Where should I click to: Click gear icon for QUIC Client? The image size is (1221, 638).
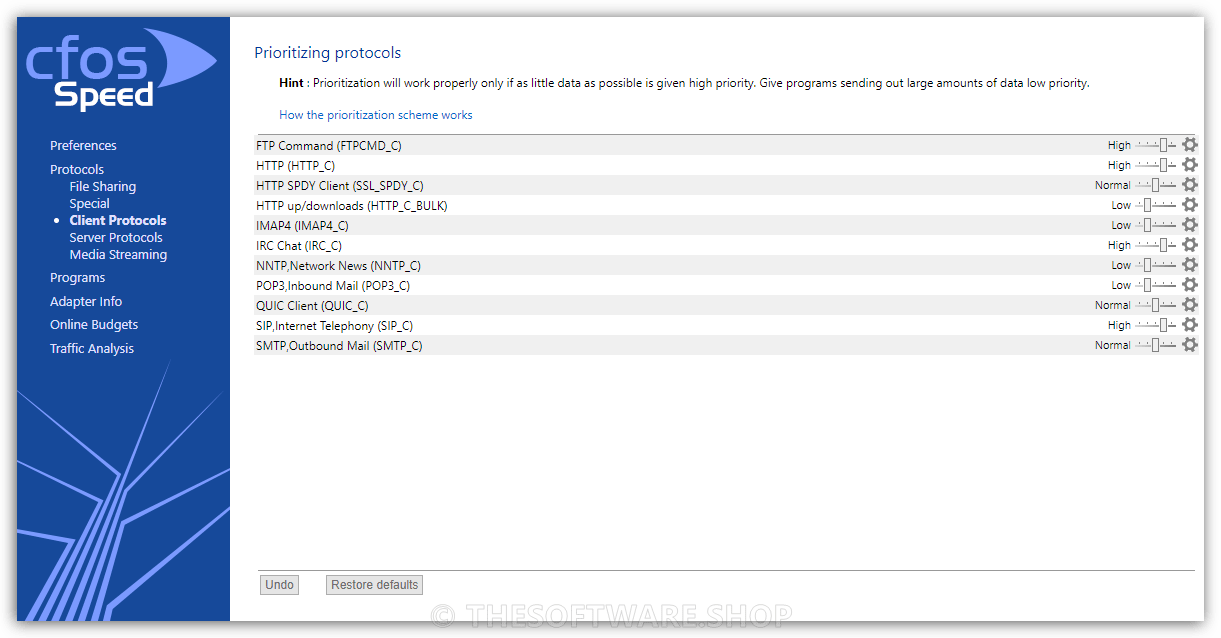1189,305
